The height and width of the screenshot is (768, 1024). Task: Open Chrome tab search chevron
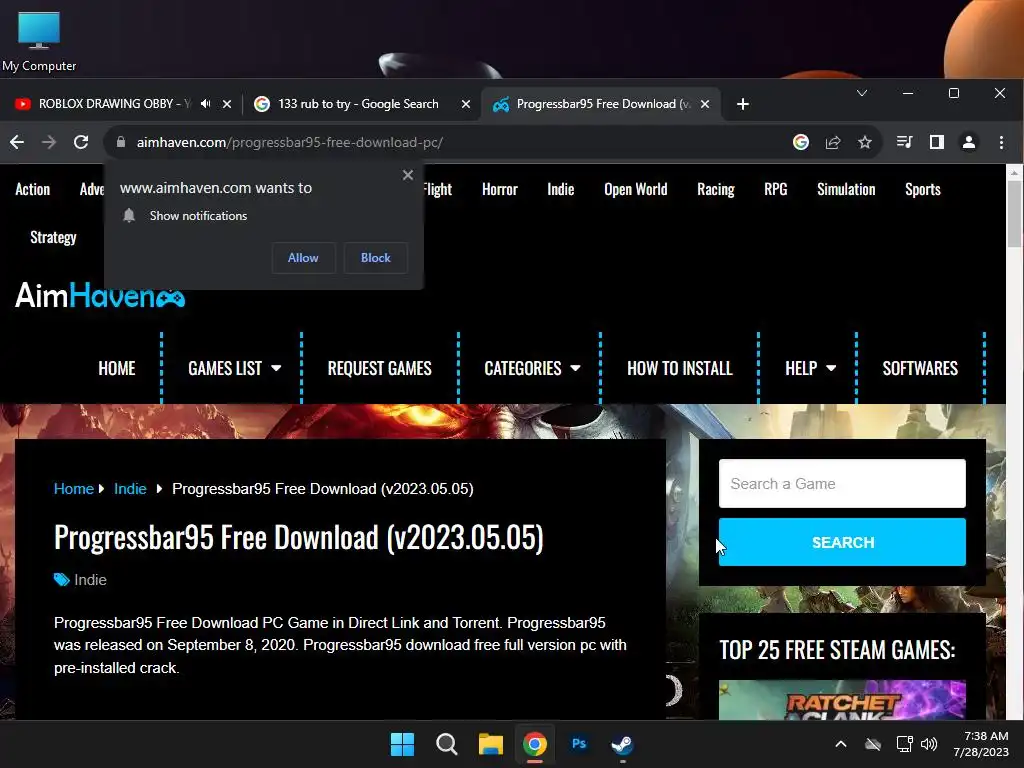click(862, 93)
